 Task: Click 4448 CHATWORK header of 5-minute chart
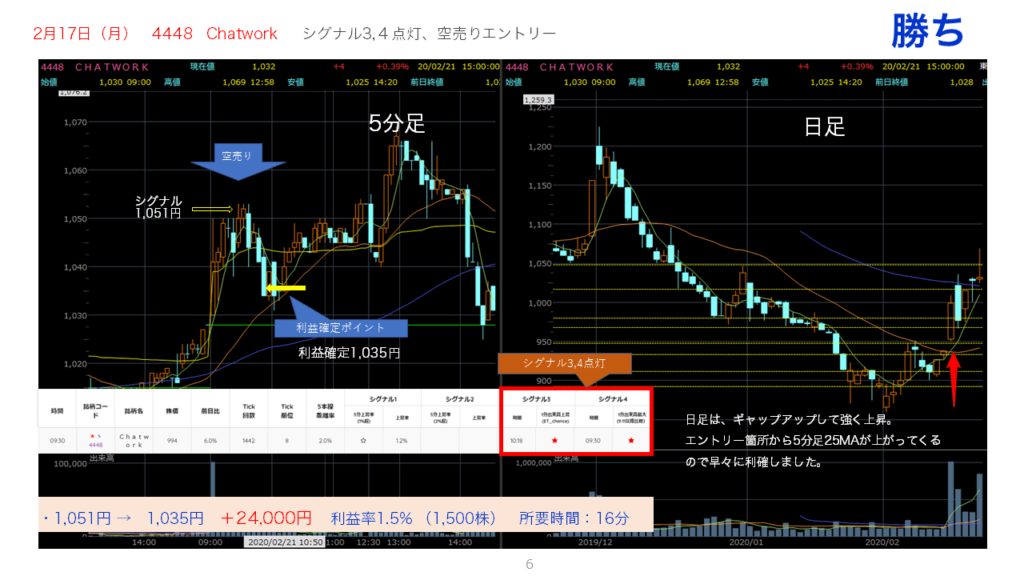click(x=95, y=67)
